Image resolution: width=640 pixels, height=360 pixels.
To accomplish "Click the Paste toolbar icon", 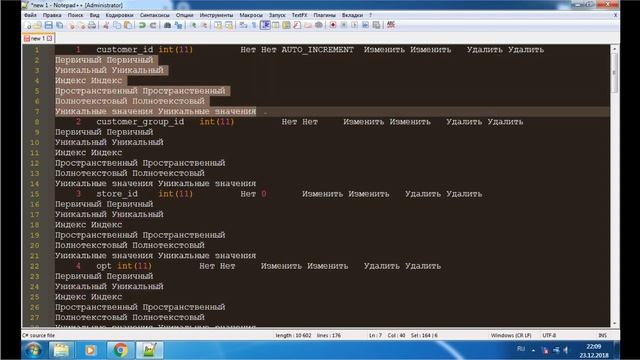I will coord(128,25).
